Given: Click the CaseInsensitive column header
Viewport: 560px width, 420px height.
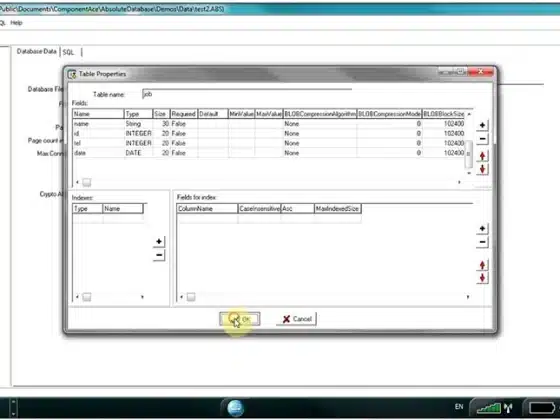Looking at the screenshot, I should [259, 209].
